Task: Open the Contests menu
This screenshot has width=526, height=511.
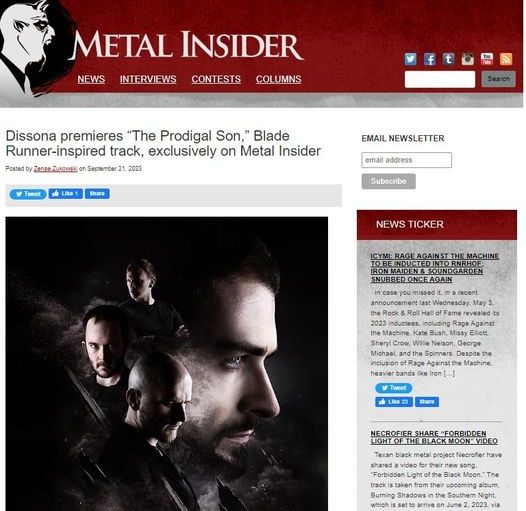Action: (x=216, y=79)
